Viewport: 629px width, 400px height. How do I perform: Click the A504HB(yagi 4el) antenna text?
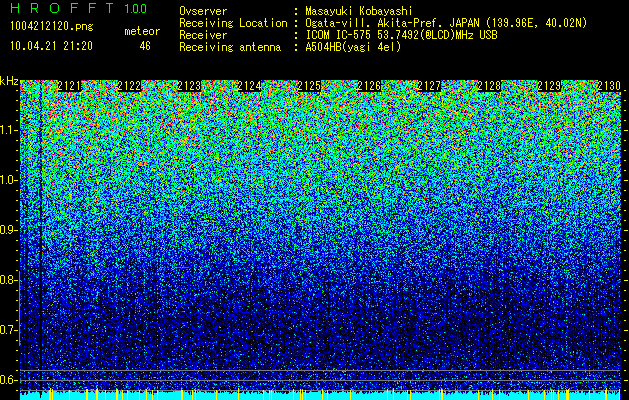tap(353, 47)
